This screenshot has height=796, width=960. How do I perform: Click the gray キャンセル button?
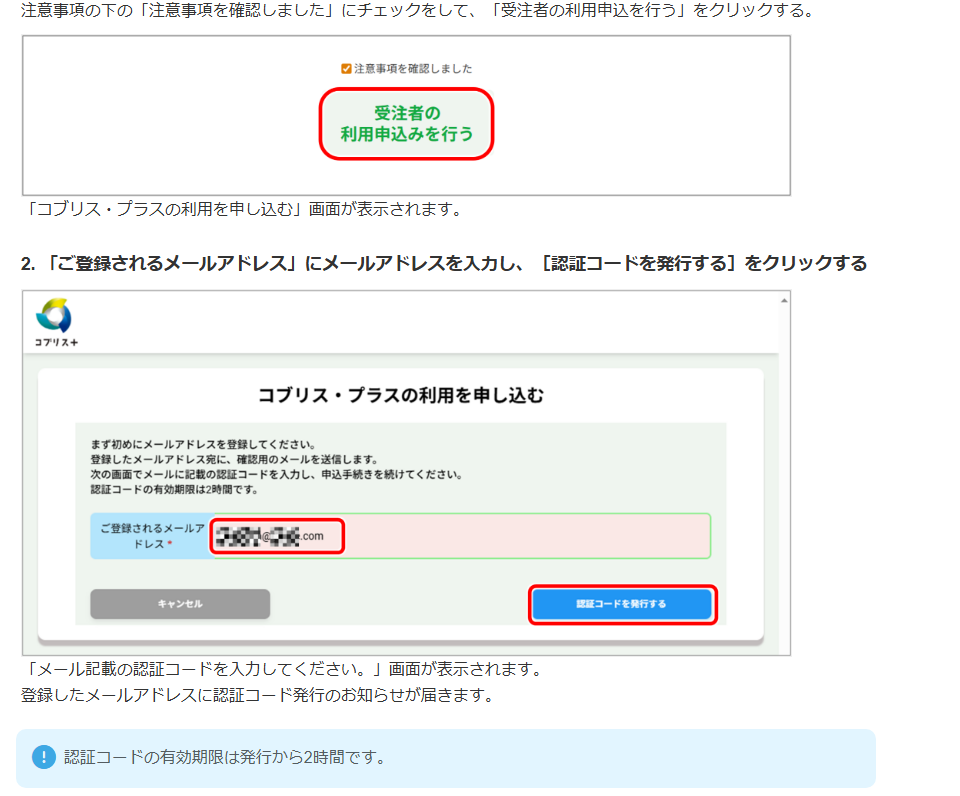click(180, 604)
